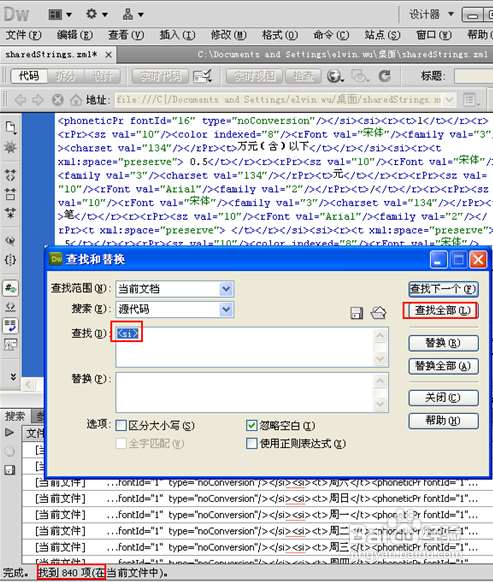Click the 查找全部 button
The height and width of the screenshot is (582, 493).
(441, 310)
